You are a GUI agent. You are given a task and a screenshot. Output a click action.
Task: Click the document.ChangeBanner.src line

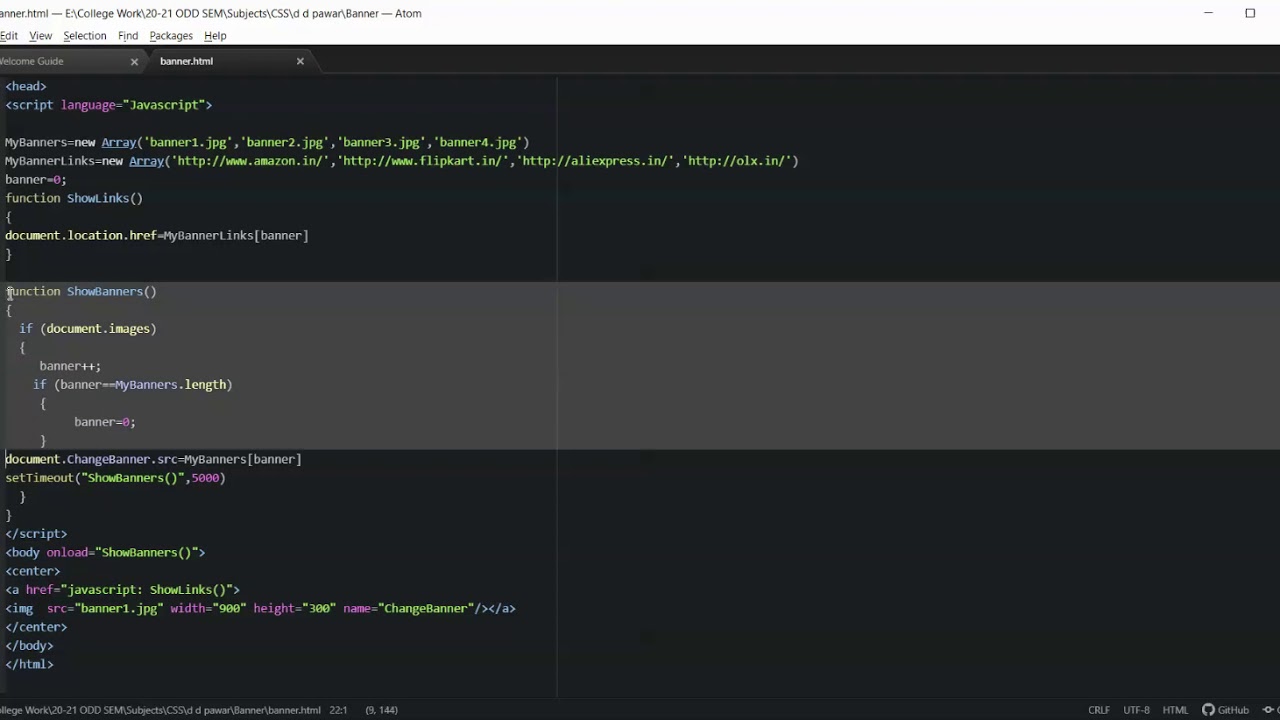(153, 459)
